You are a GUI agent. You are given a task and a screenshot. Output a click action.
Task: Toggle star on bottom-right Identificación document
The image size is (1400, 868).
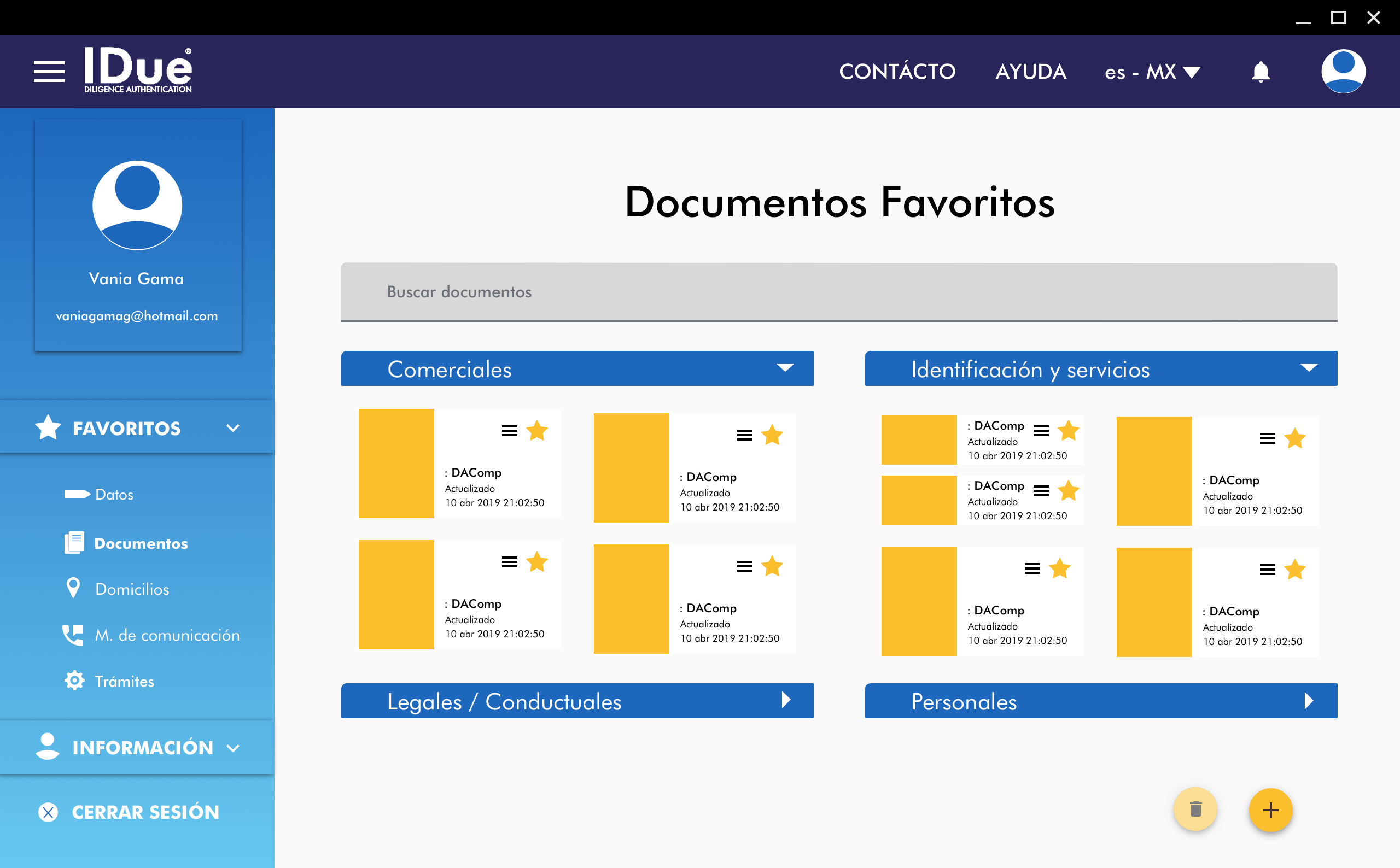(1294, 570)
